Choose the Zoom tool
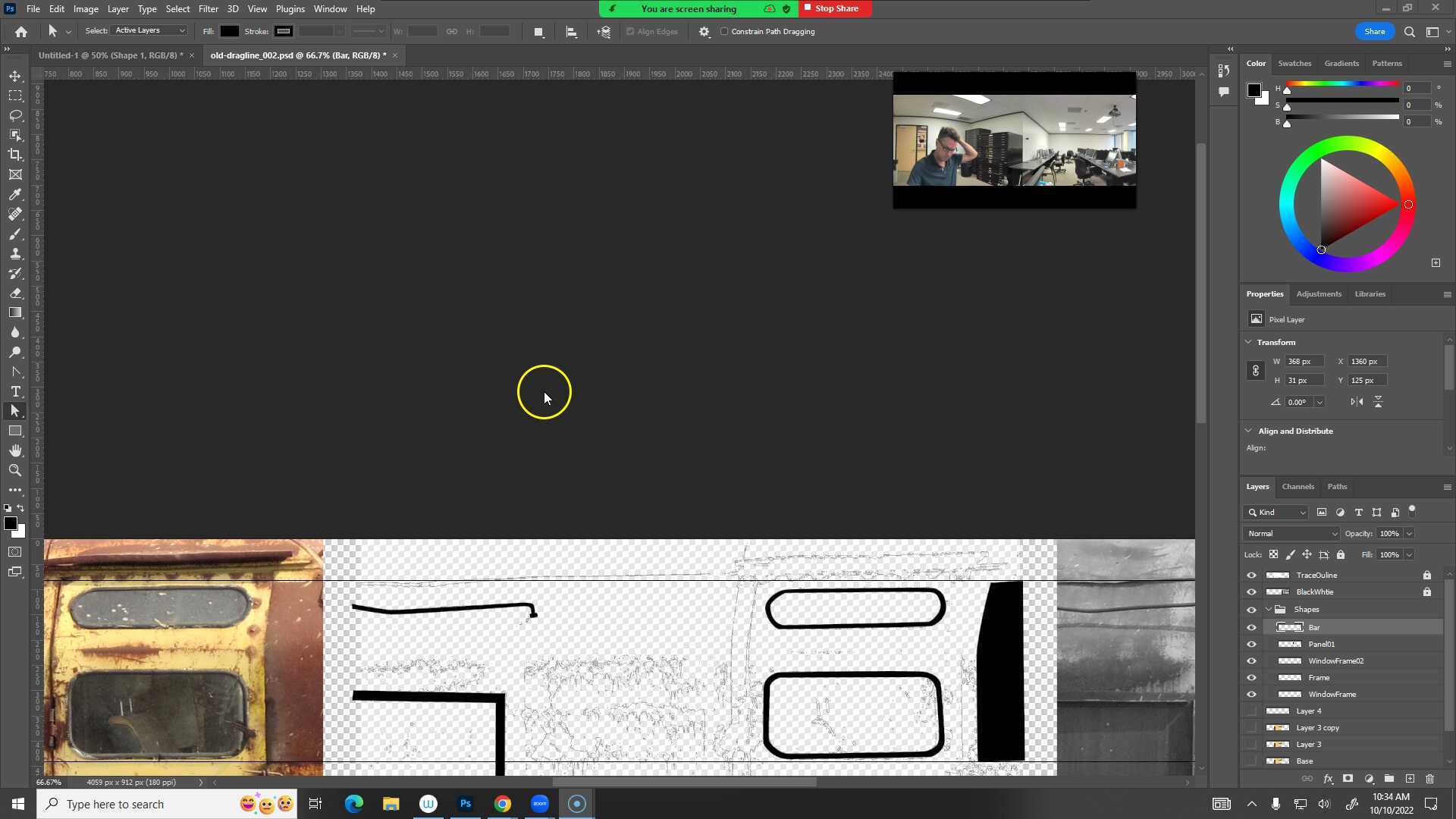The width and height of the screenshot is (1456, 819). [x=15, y=470]
